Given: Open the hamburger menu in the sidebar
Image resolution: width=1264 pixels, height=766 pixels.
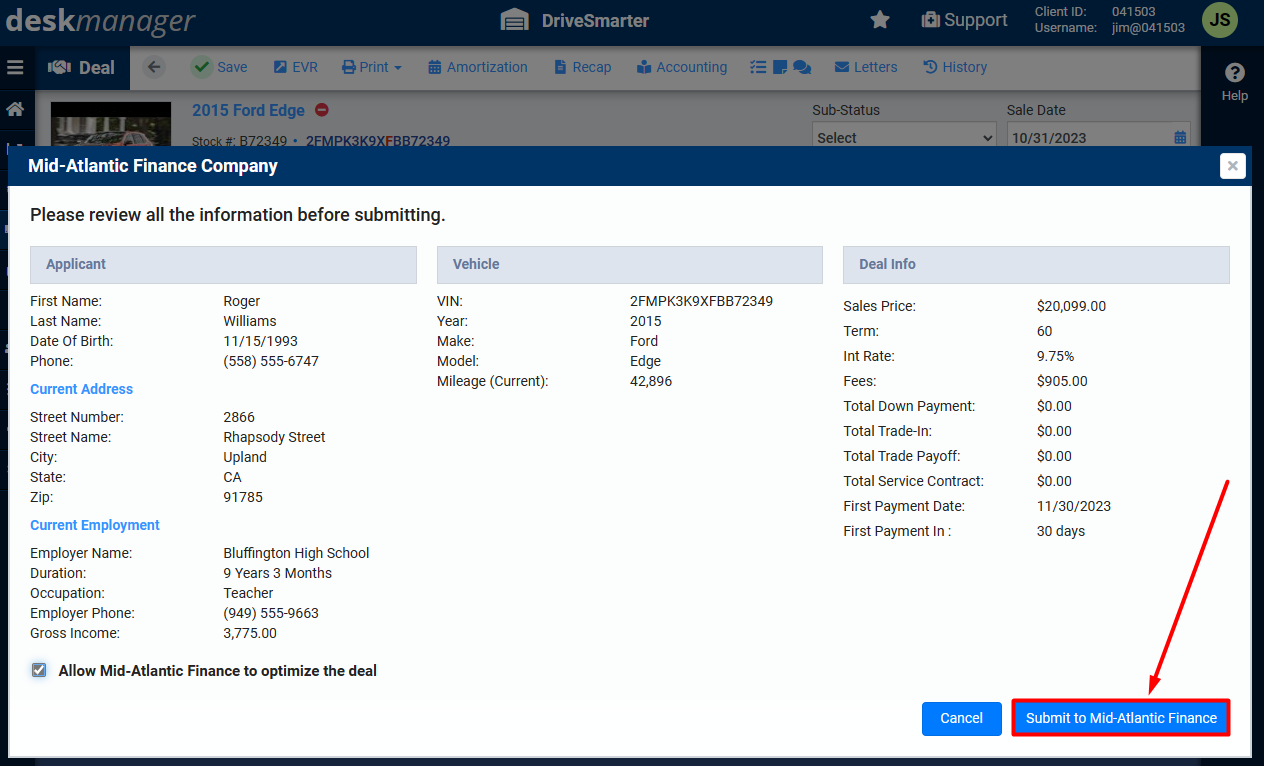Looking at the screenshot, I should [15, 67].
